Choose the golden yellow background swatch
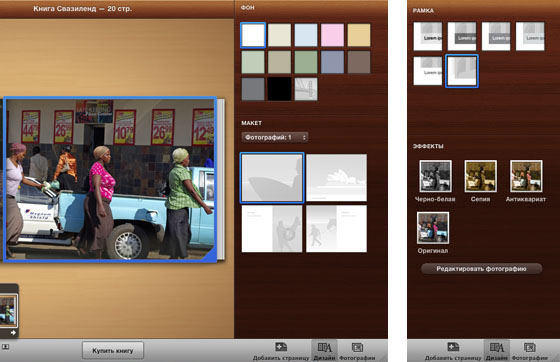 pos(359,35)
